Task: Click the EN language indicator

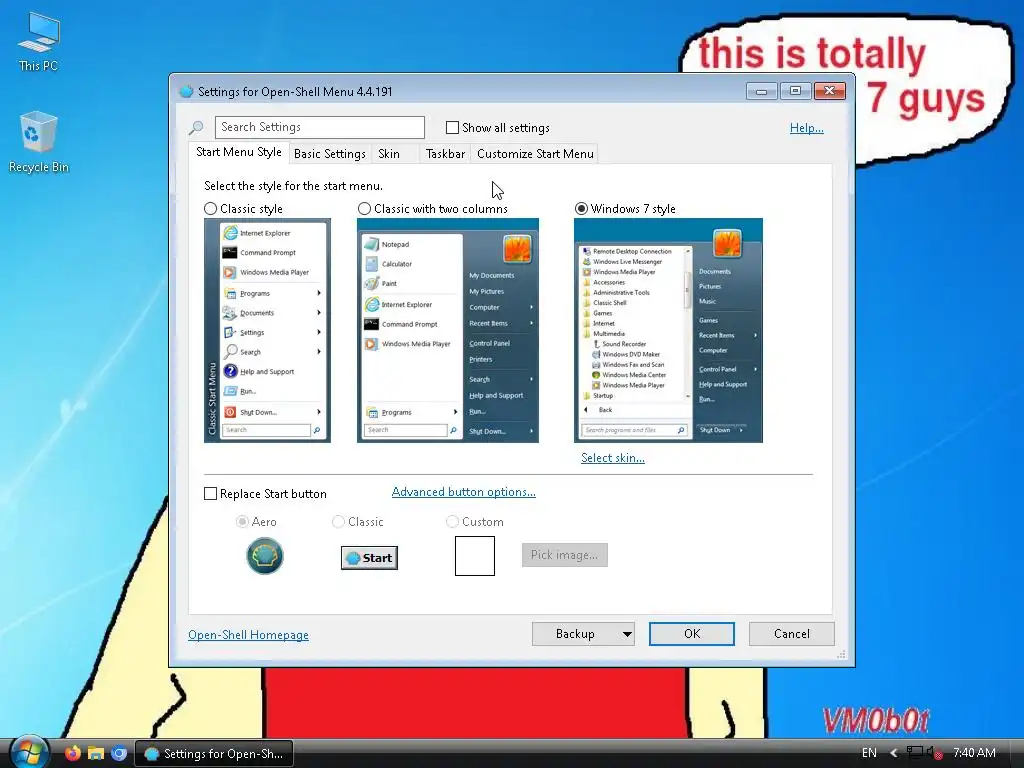Action: (x=869, y=753)
